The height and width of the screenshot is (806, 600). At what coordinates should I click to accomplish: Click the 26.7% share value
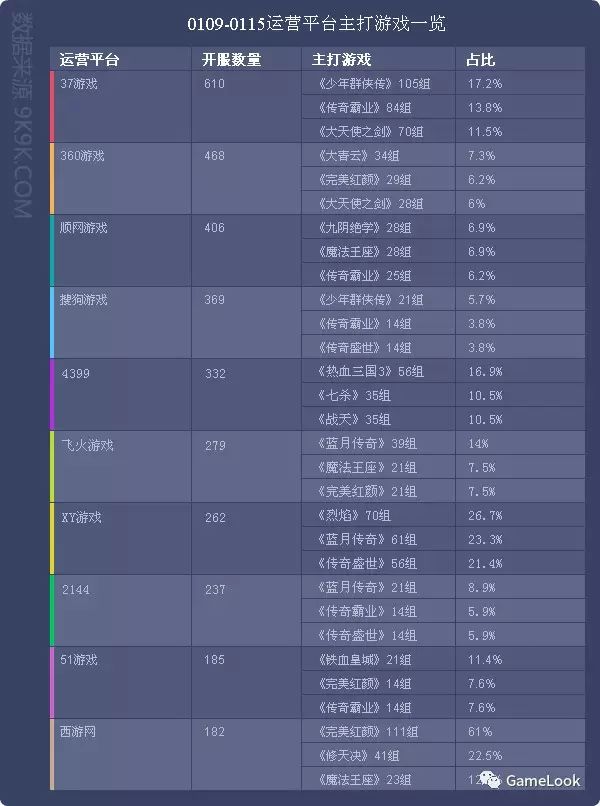pyautogui.click(x=485, y=515)
